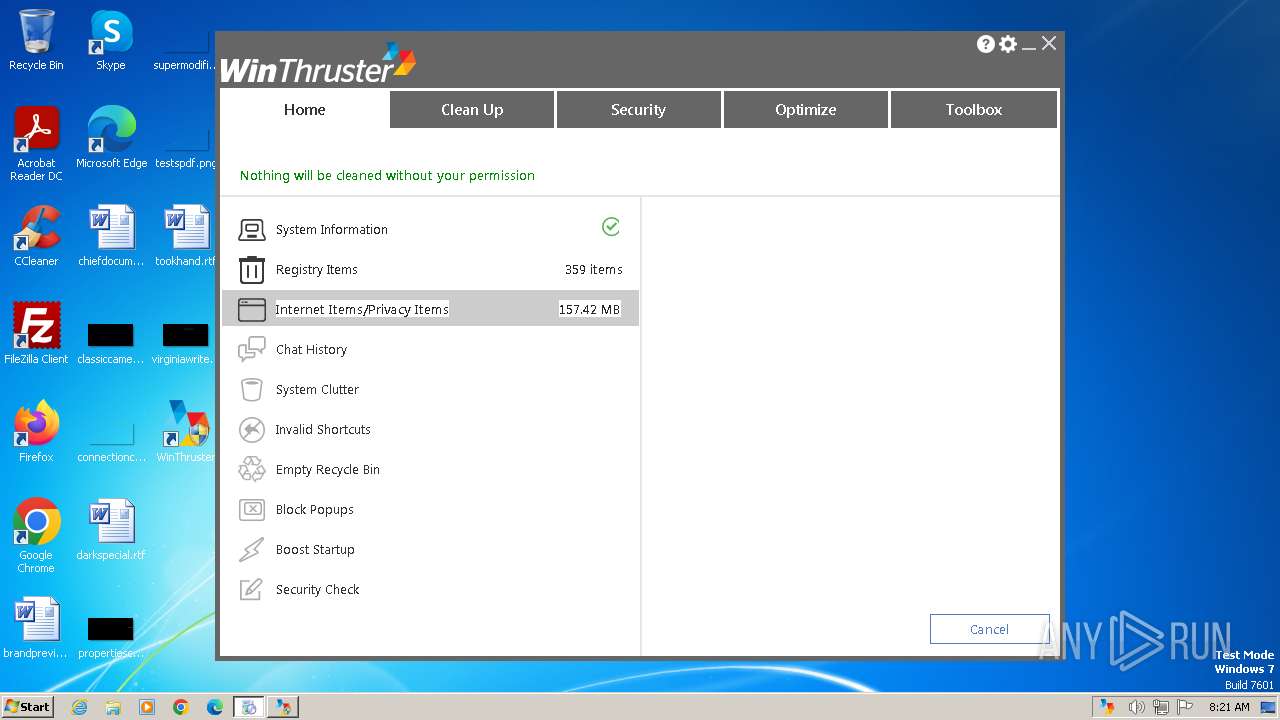The image size is (1280, 720).
Task: Select the tookhand.rtf desktop file
Action: pos(186,236)
